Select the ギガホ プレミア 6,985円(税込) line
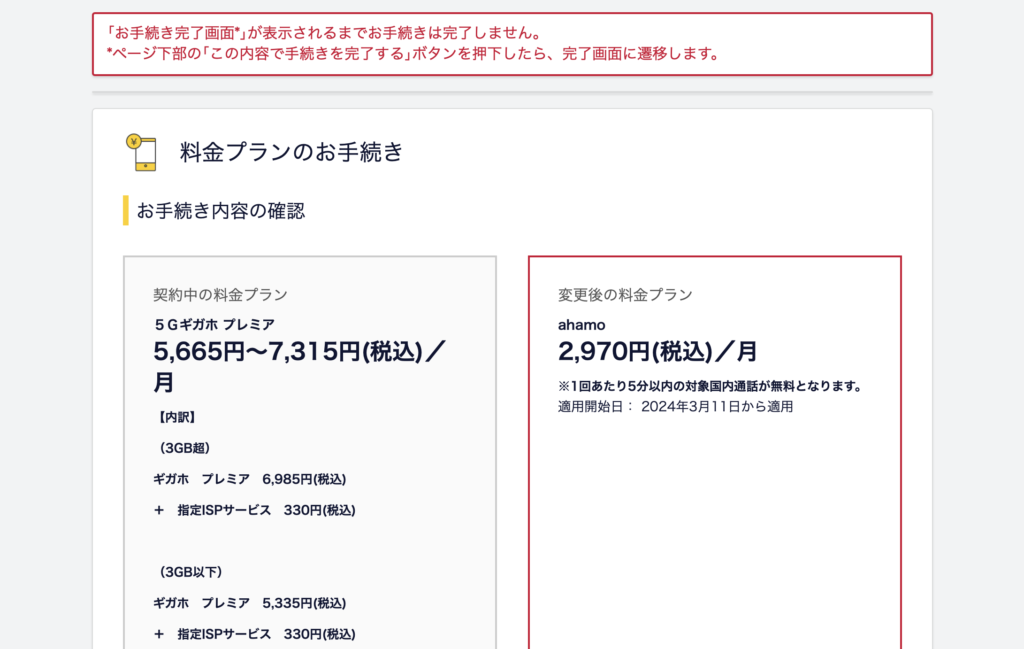1024x649 pixels. 250,479
